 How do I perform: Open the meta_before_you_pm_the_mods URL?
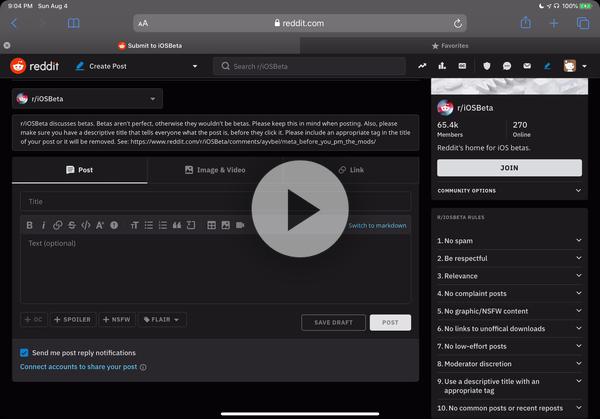click(x=253, y=142)
